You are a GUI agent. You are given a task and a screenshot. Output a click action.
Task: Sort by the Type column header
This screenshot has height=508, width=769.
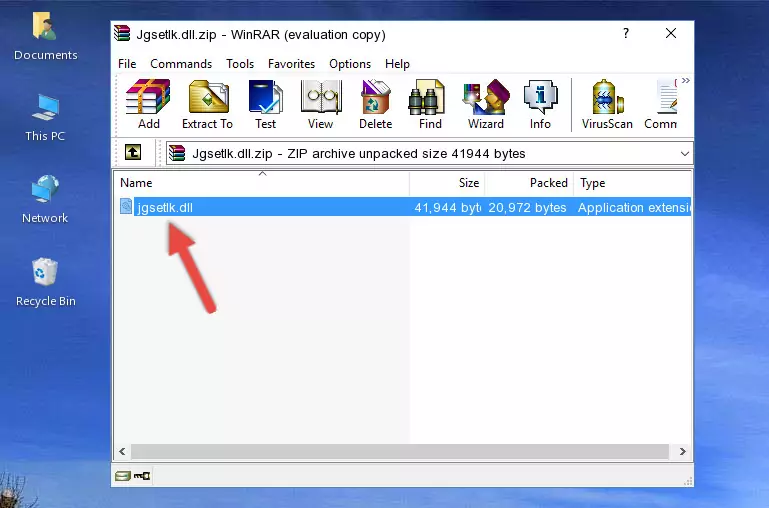point(632,183)
